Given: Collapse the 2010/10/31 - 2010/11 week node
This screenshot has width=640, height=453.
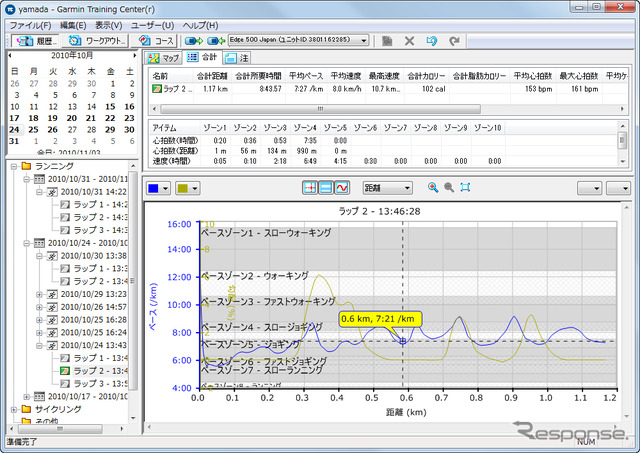Looking at the screenshot, I should pos(26,179).
